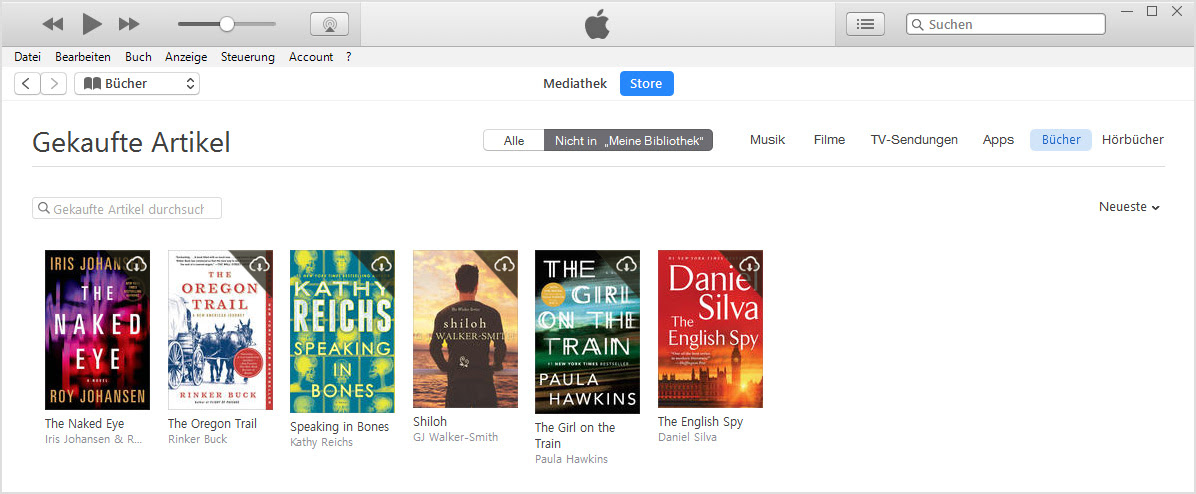Open the Steuerung menu

[x=247, y=56]
